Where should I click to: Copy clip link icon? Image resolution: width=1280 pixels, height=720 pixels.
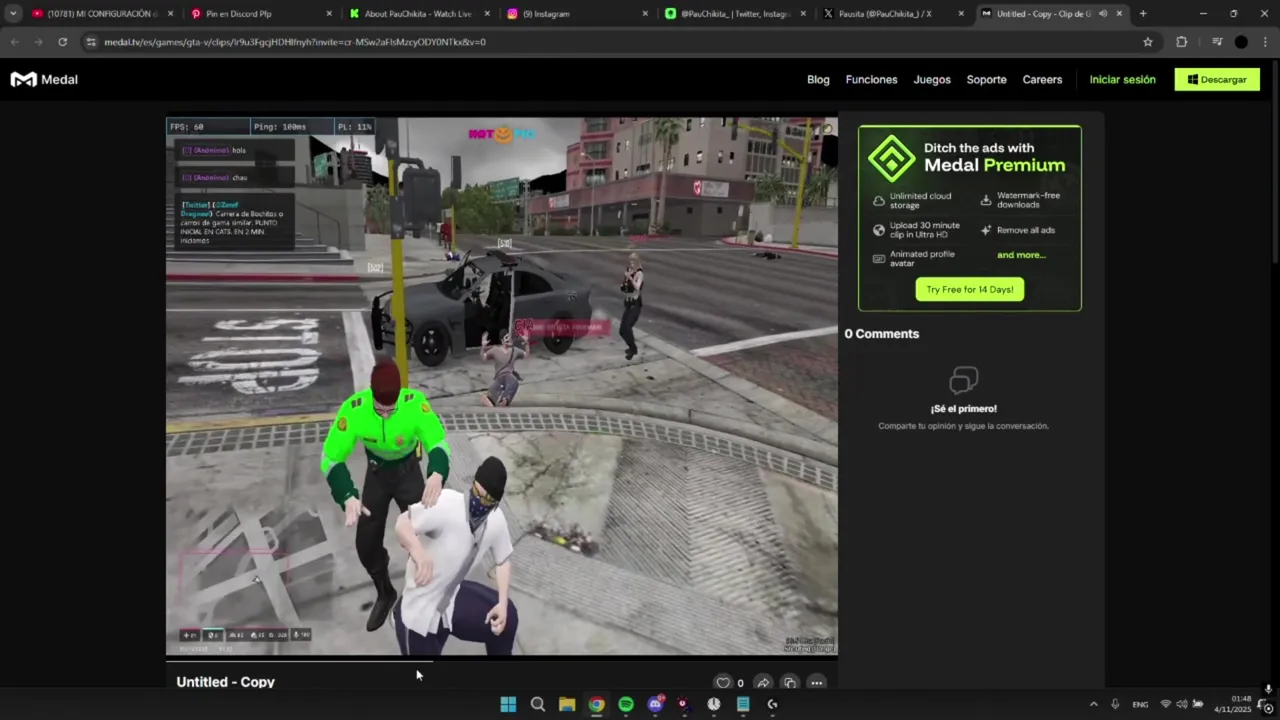pyautogui.click(x=790, y=683)
